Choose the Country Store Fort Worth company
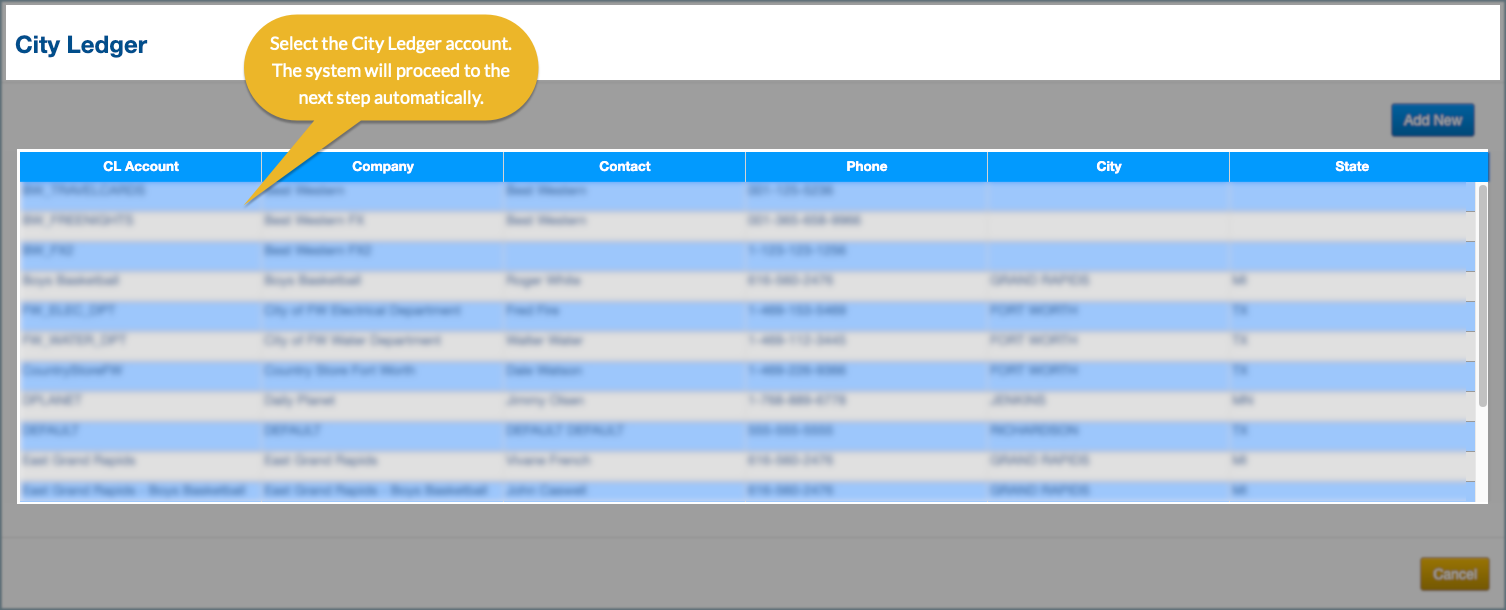The height and width of the screenshot is (610, 1506). [340, 371]
